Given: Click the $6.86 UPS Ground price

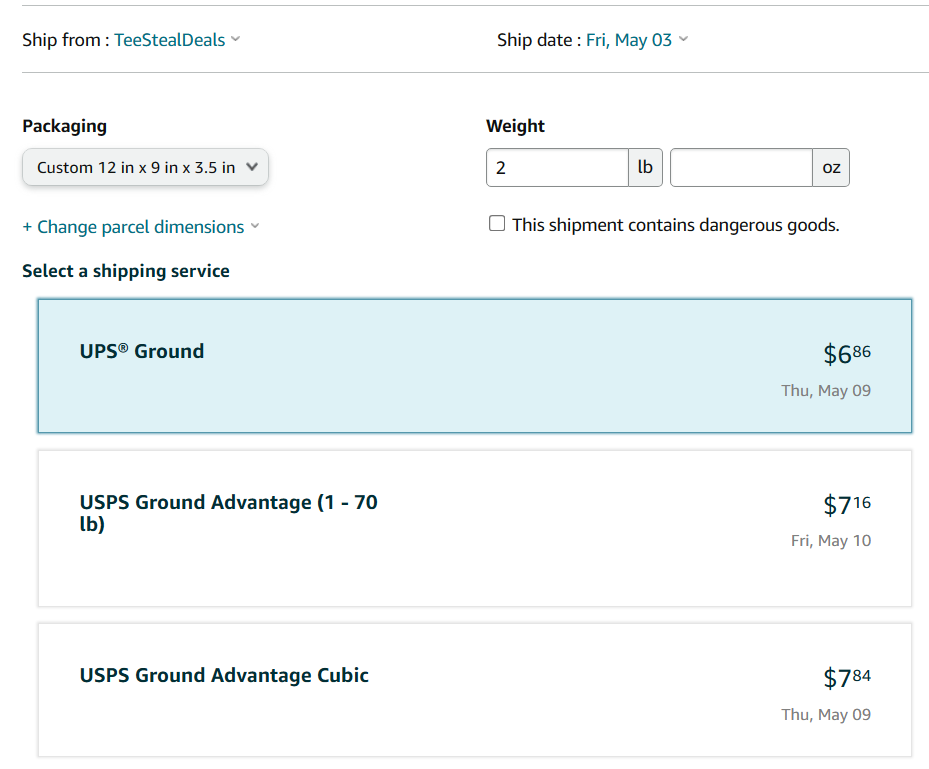Looking at the screenshot, I should tap(847, 354).
